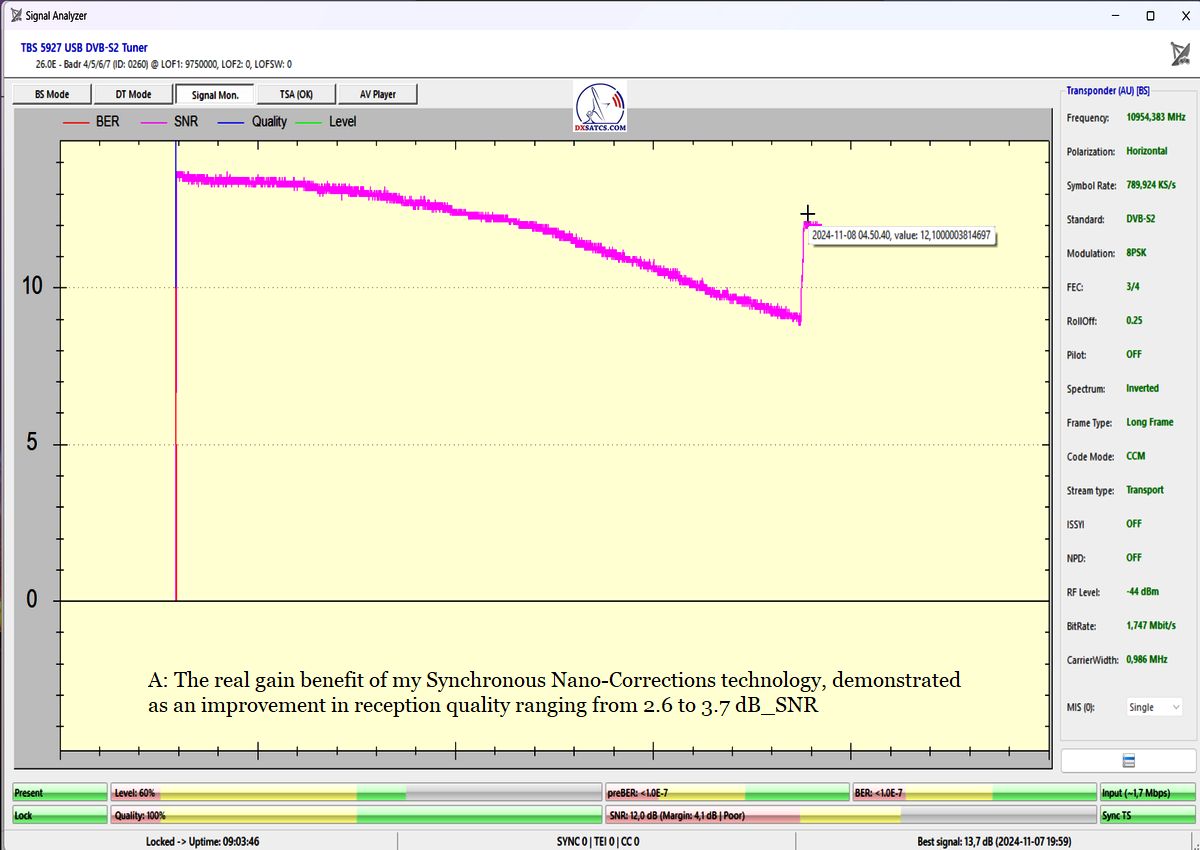Image resolution: width=1200 pixels, height=850 pixels.
Task: Select the Signal Mon. tab
Action: click(215, 95)
